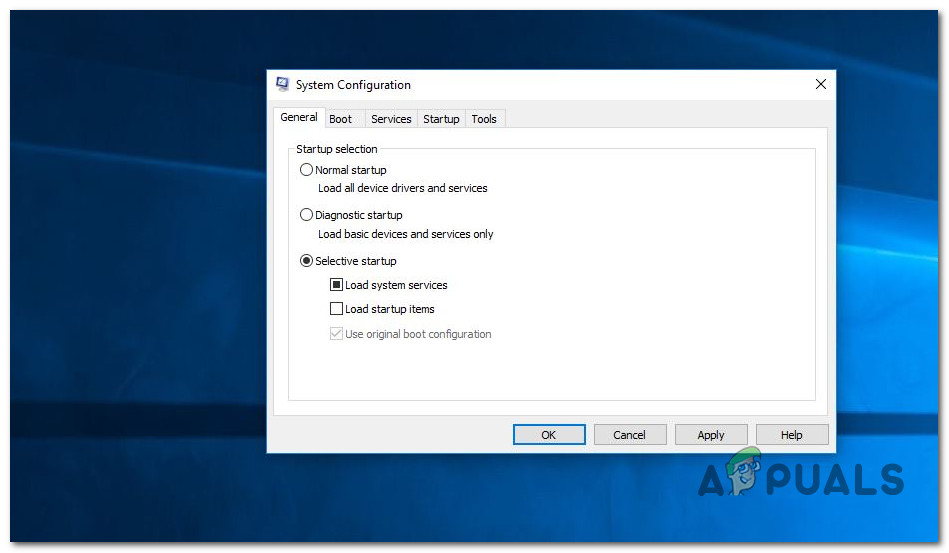Confirm changes with the OK button
Viewport: 949px width, 553px height.
(549, 434)
